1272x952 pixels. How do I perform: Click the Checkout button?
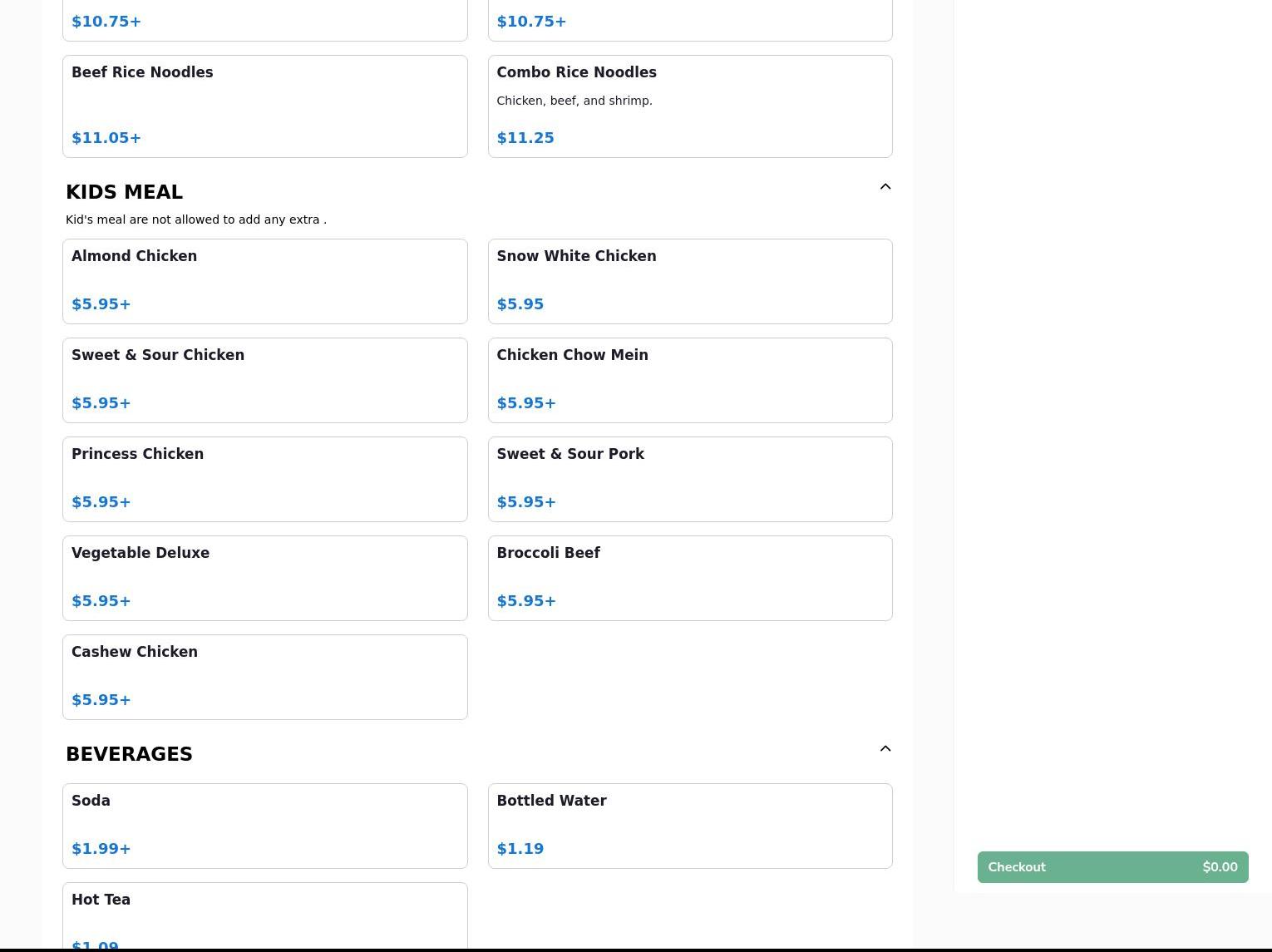coord(1112,867)
